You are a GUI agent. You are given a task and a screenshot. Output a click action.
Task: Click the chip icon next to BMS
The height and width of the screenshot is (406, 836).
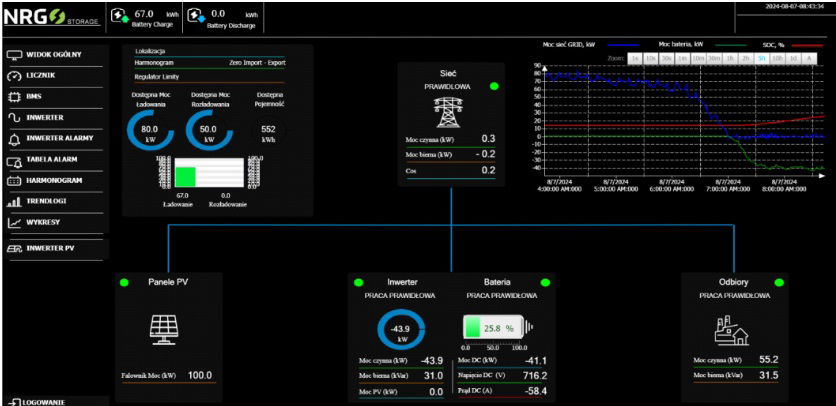(14, 97)
